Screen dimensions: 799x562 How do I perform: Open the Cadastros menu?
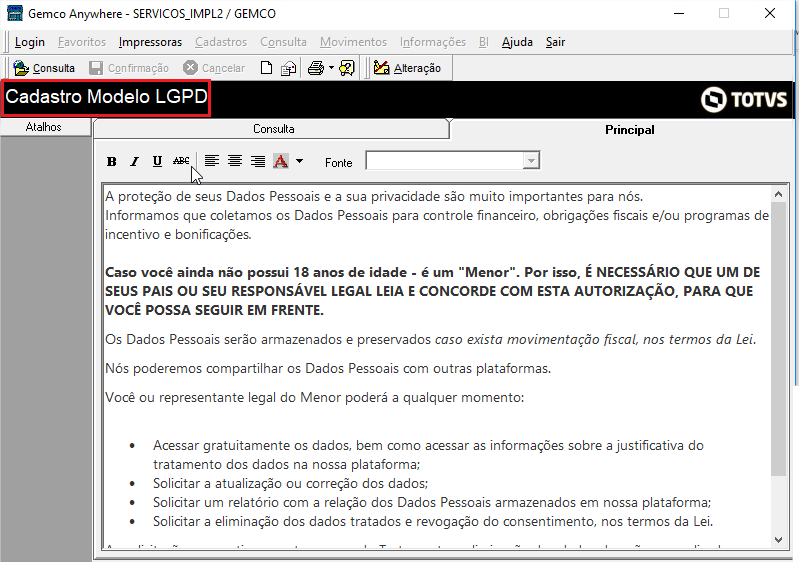pyautogui.click(x=221, y=42)
